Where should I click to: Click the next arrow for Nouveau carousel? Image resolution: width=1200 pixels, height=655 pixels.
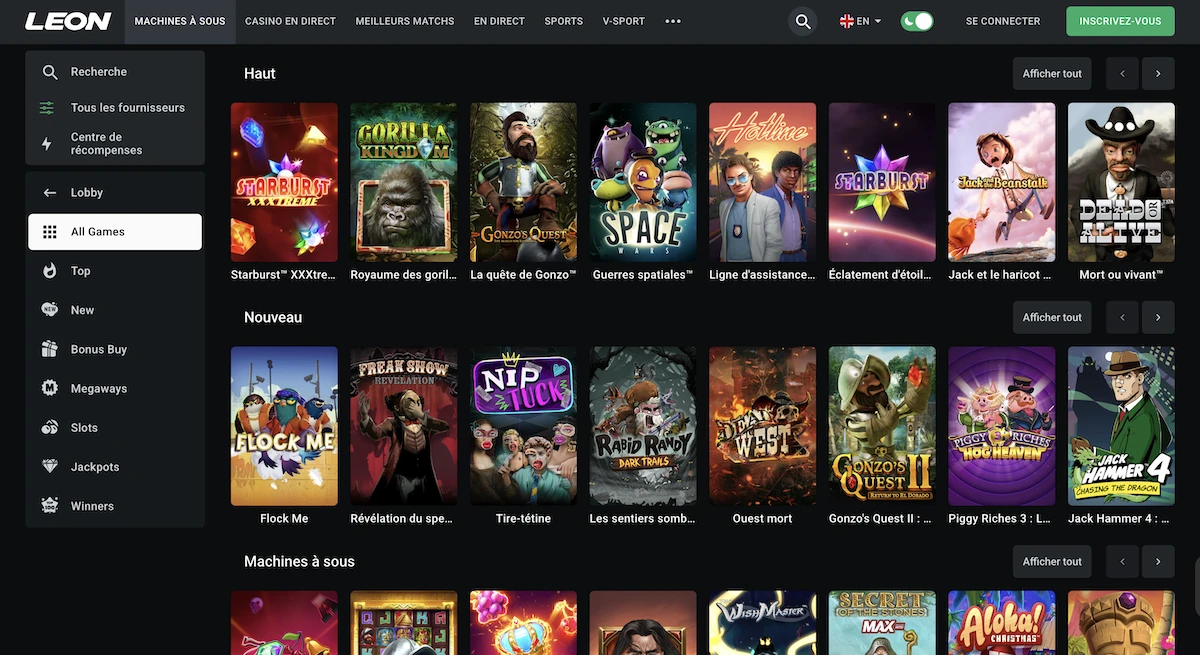(x=1158, y=317)
